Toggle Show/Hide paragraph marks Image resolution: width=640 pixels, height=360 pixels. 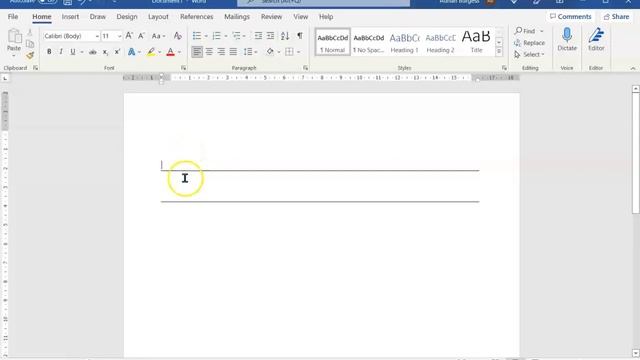[x=300, y=36]
